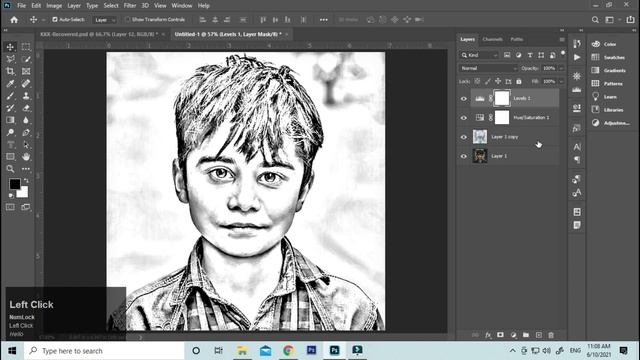This screenshot has height=360, width=640.
Task: Select the Rectangular Marquee tool
Action: (x=26, y=47)
